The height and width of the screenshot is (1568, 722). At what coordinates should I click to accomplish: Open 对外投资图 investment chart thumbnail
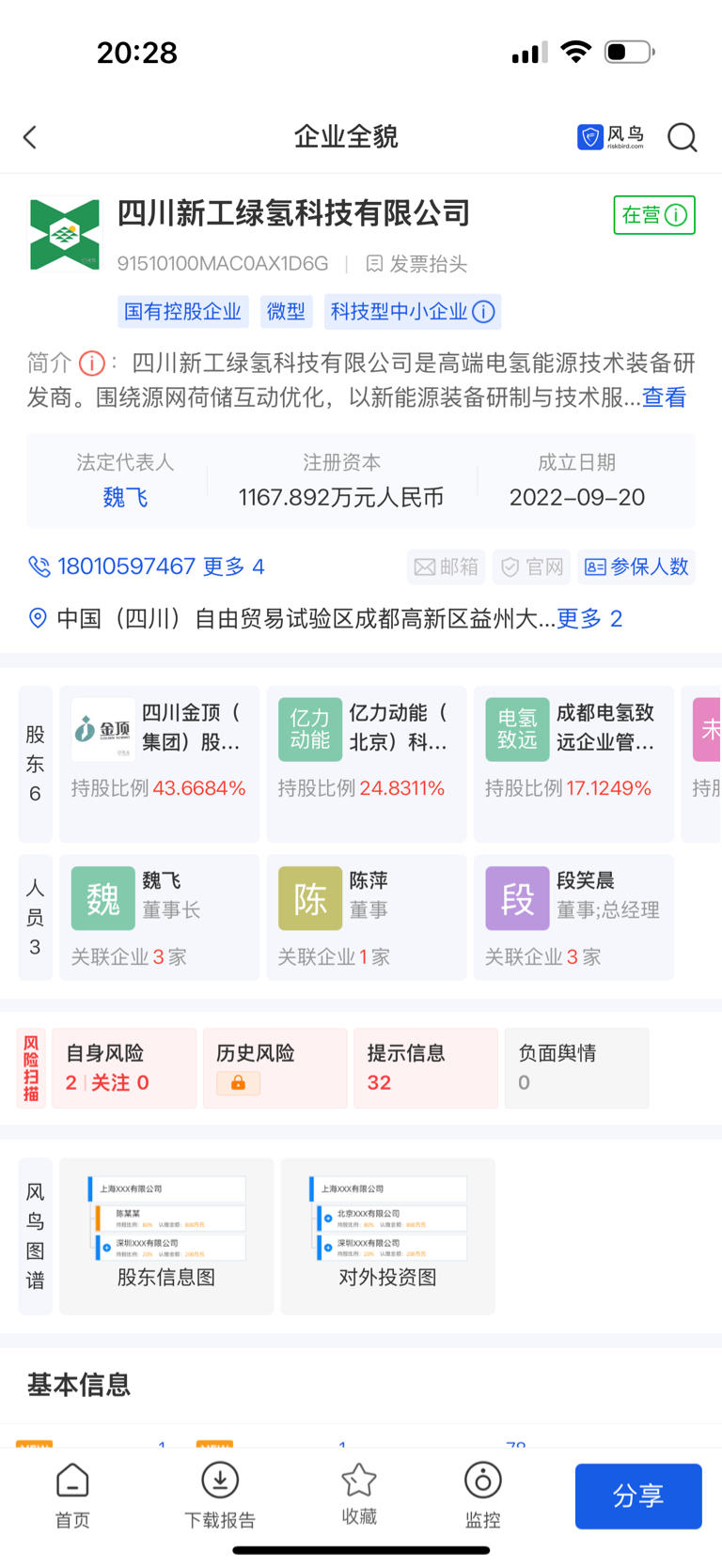click(x=388, y=1236)
